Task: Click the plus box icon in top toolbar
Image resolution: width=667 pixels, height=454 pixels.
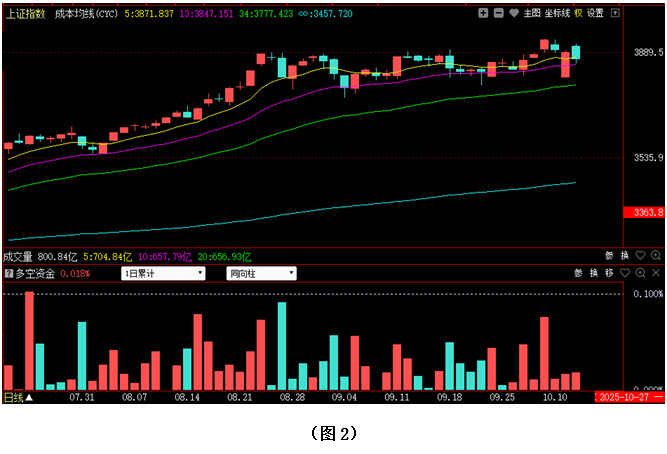Action: click(x=483, y=13)
